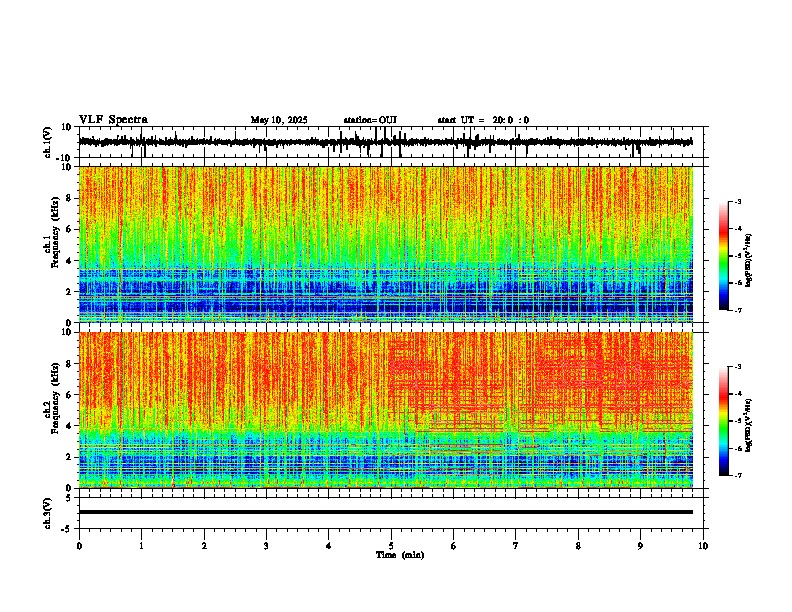The height and width of the screenshot is (612, 792).
Task: Click the "-7" label on ch.2 colorbar
Action: [x=738, y=475]
